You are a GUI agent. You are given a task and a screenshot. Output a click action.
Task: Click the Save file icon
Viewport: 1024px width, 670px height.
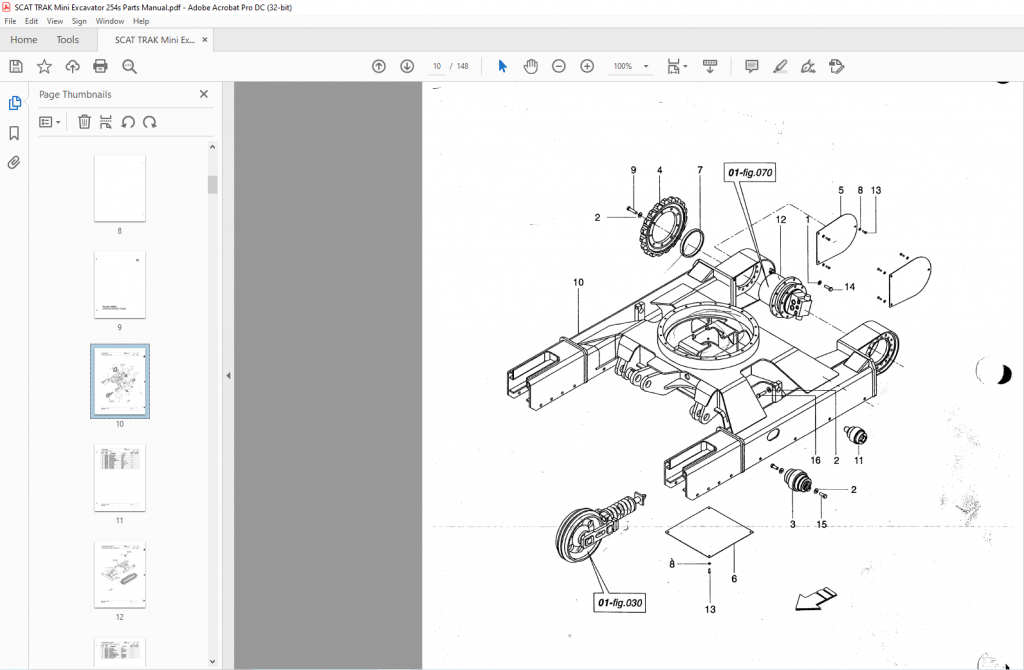click(16, 66)
